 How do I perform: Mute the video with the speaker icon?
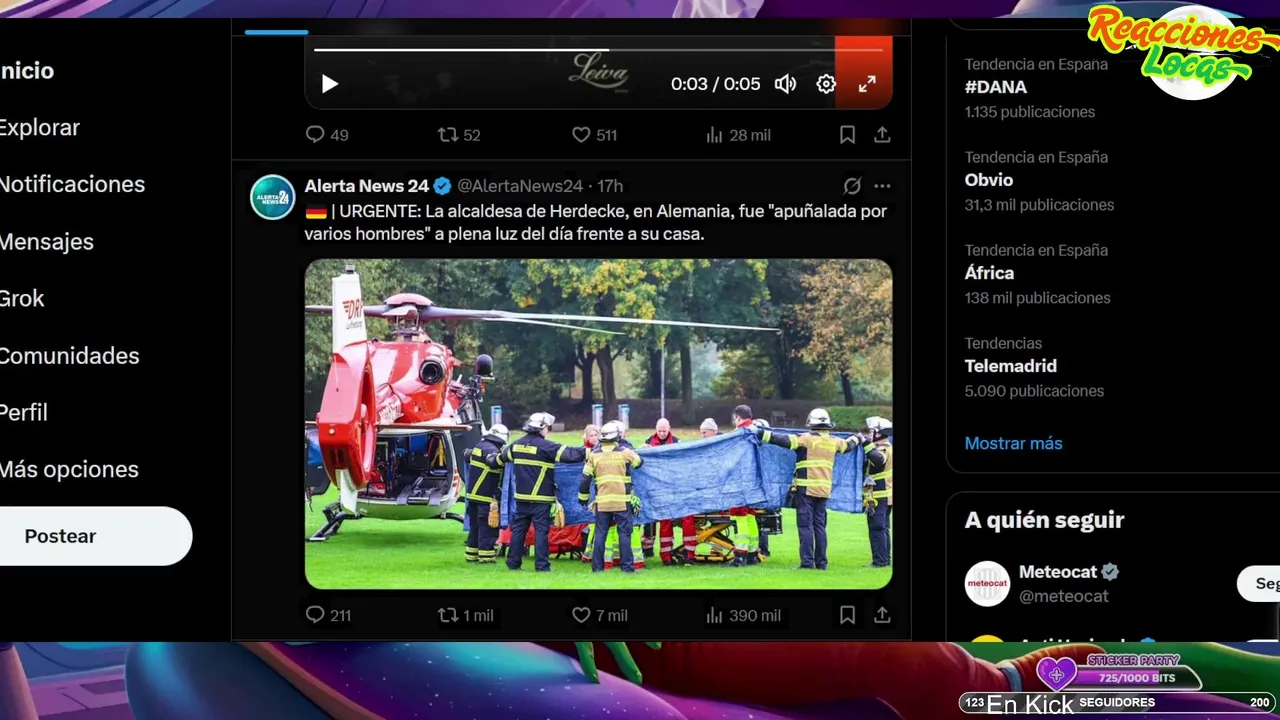786,84
